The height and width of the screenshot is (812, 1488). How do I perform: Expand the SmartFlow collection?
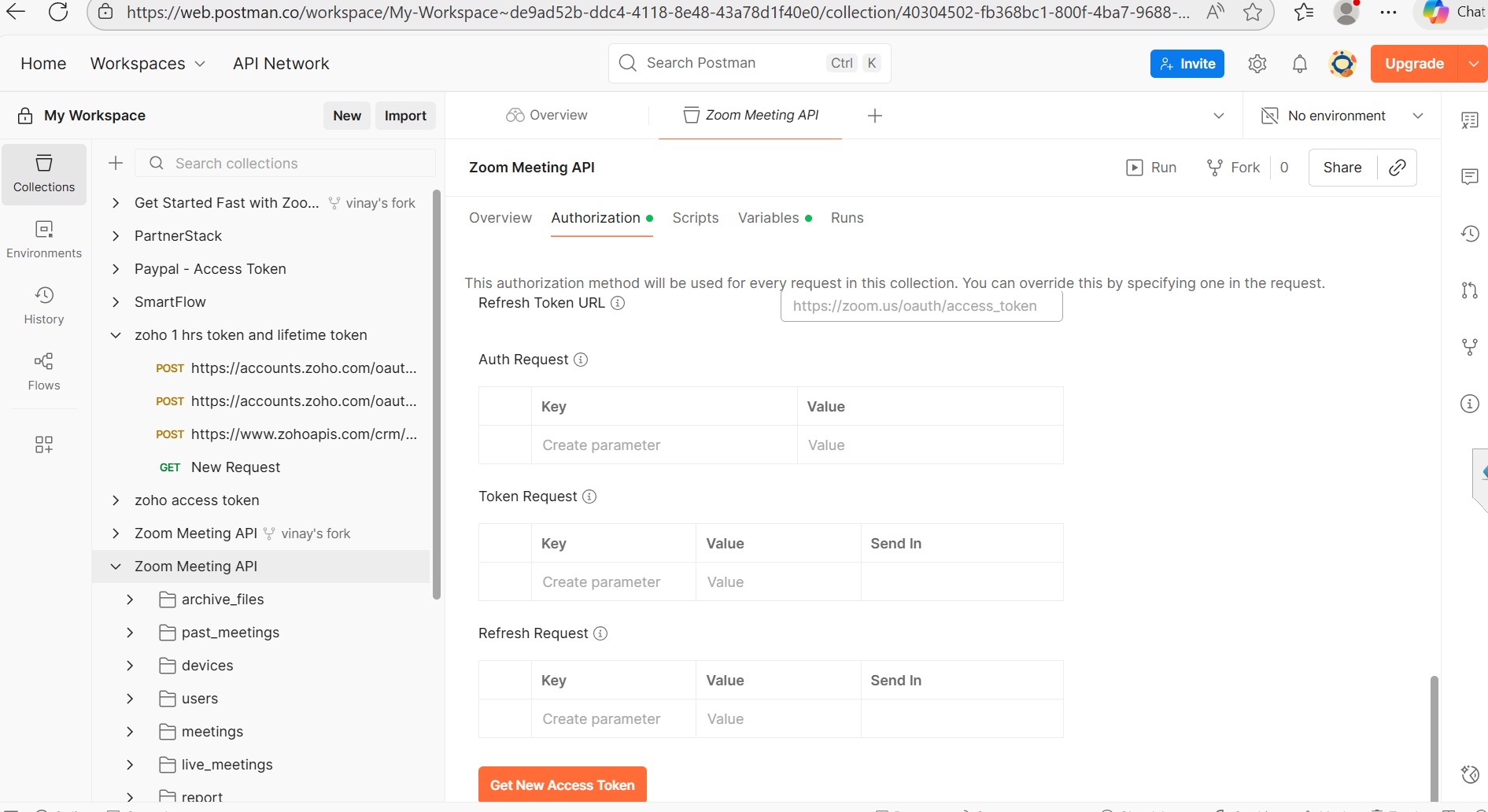116,302
